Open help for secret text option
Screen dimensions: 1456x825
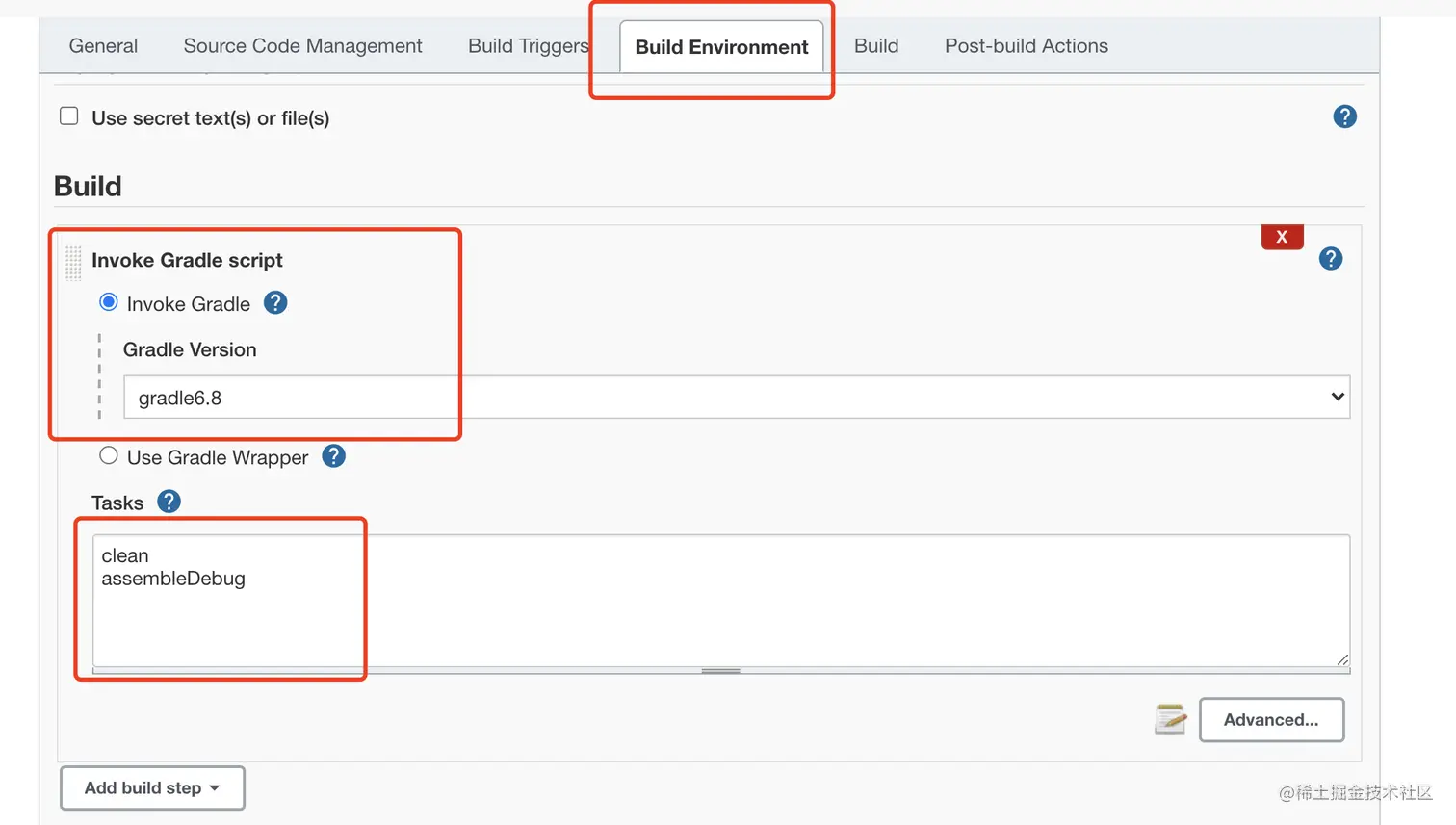tap(1344, 117)
